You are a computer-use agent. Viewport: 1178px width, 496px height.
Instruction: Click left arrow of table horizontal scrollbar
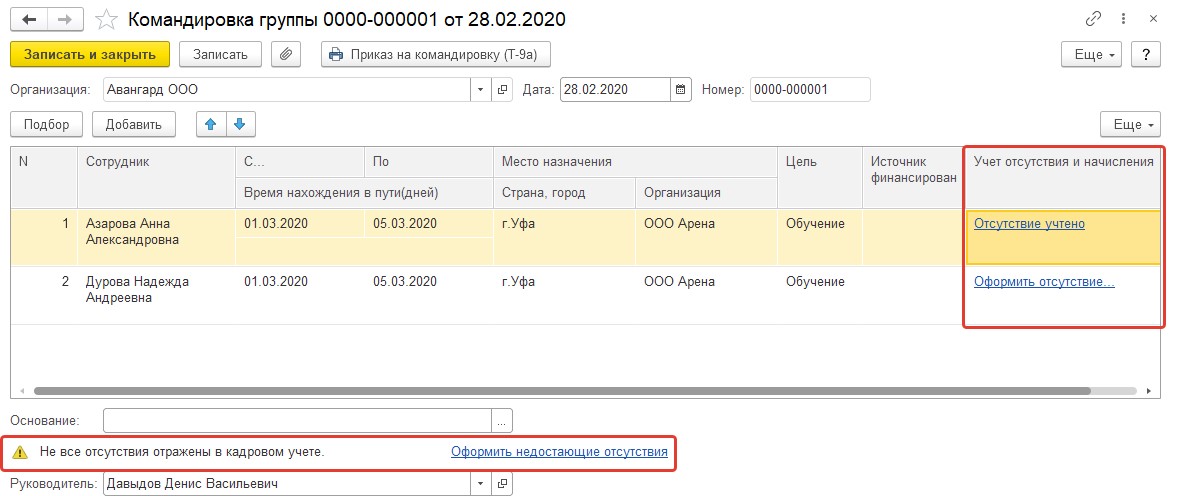pos(21,391)
